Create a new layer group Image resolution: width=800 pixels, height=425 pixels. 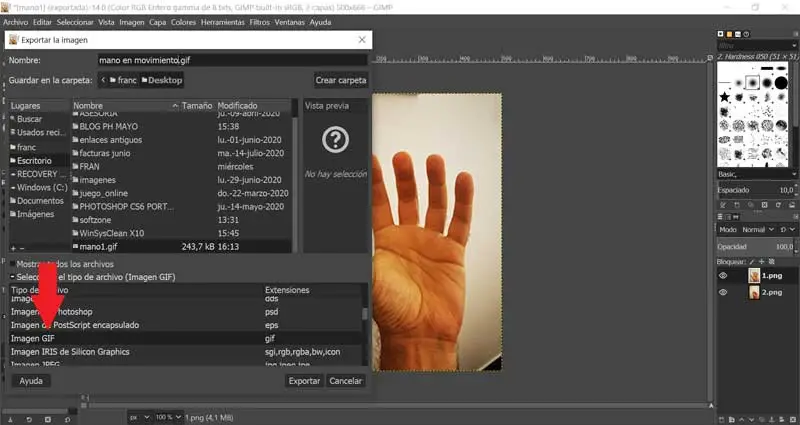click(733, 419)
